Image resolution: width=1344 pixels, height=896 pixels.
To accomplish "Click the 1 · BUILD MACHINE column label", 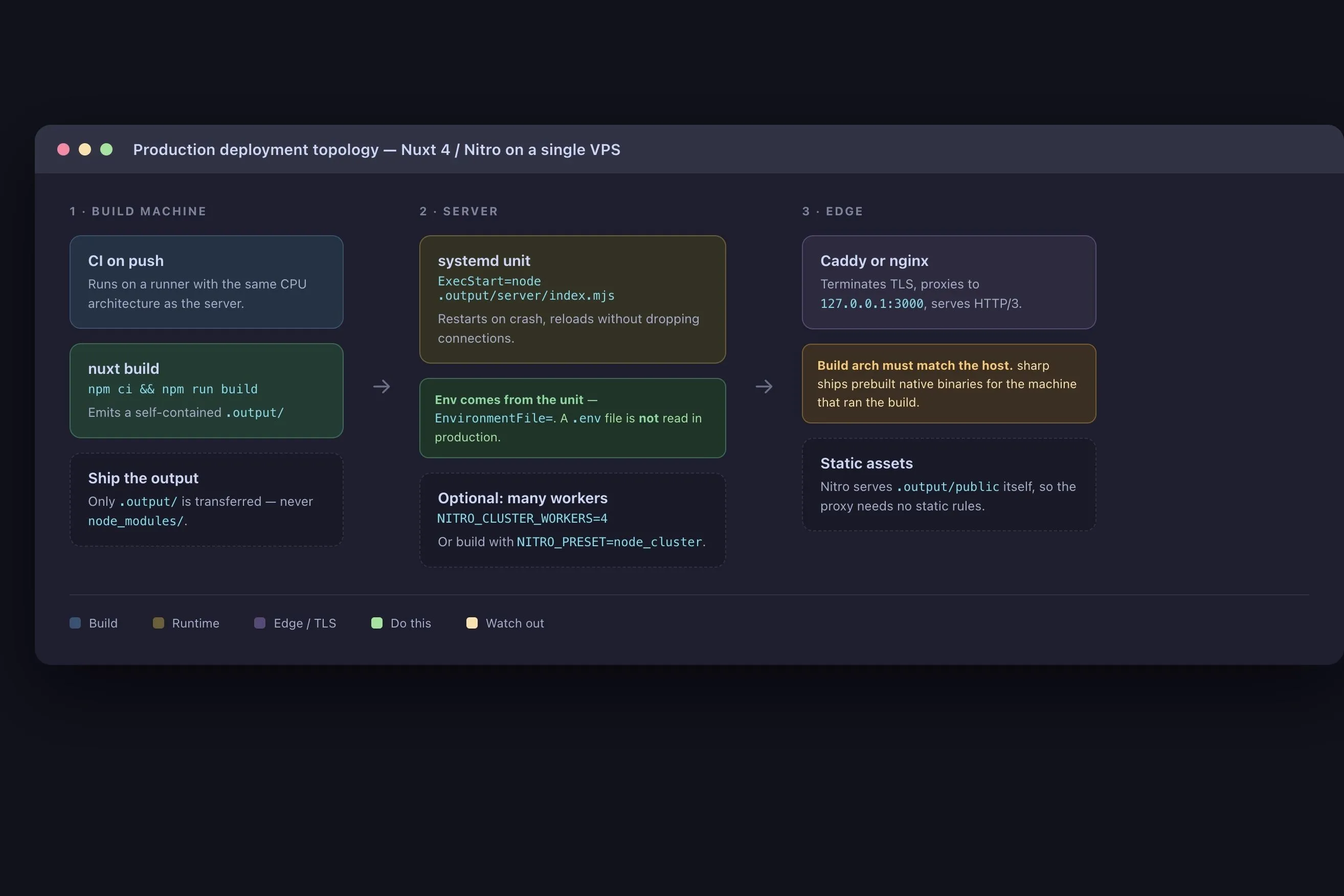I will [138, 211].
